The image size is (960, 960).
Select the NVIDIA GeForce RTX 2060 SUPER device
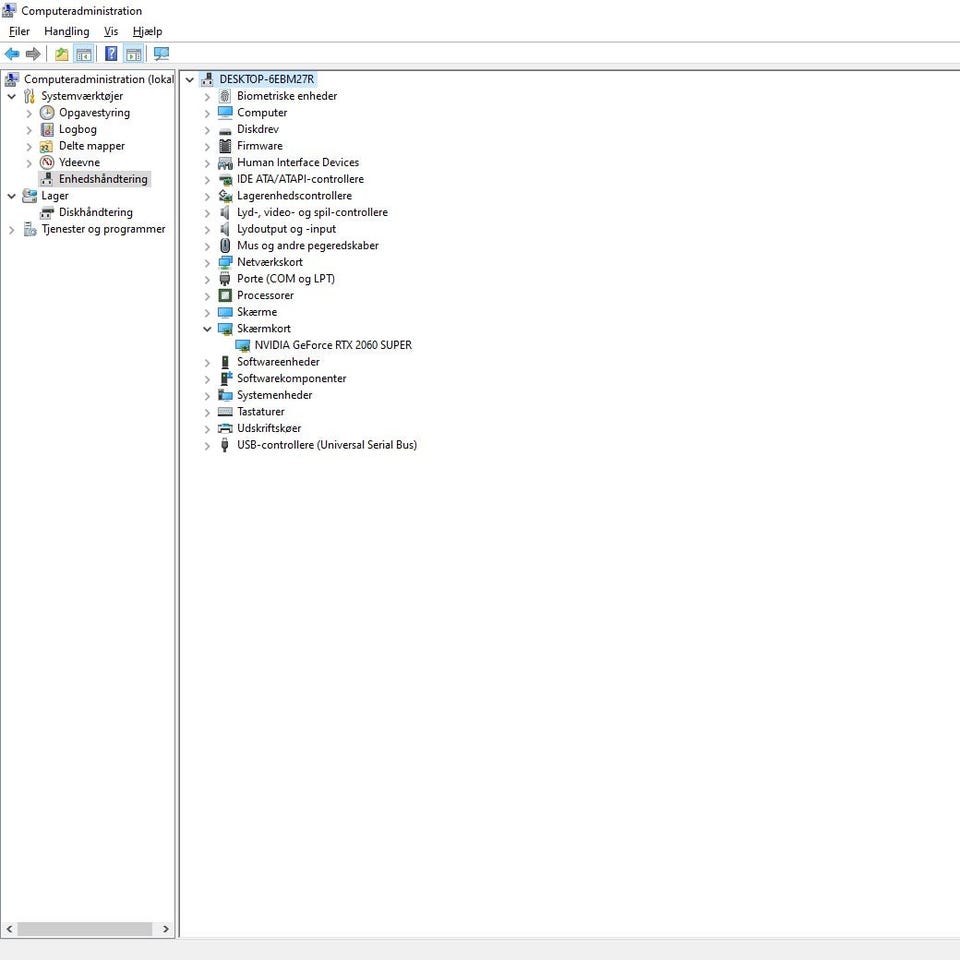click(333, 345)
